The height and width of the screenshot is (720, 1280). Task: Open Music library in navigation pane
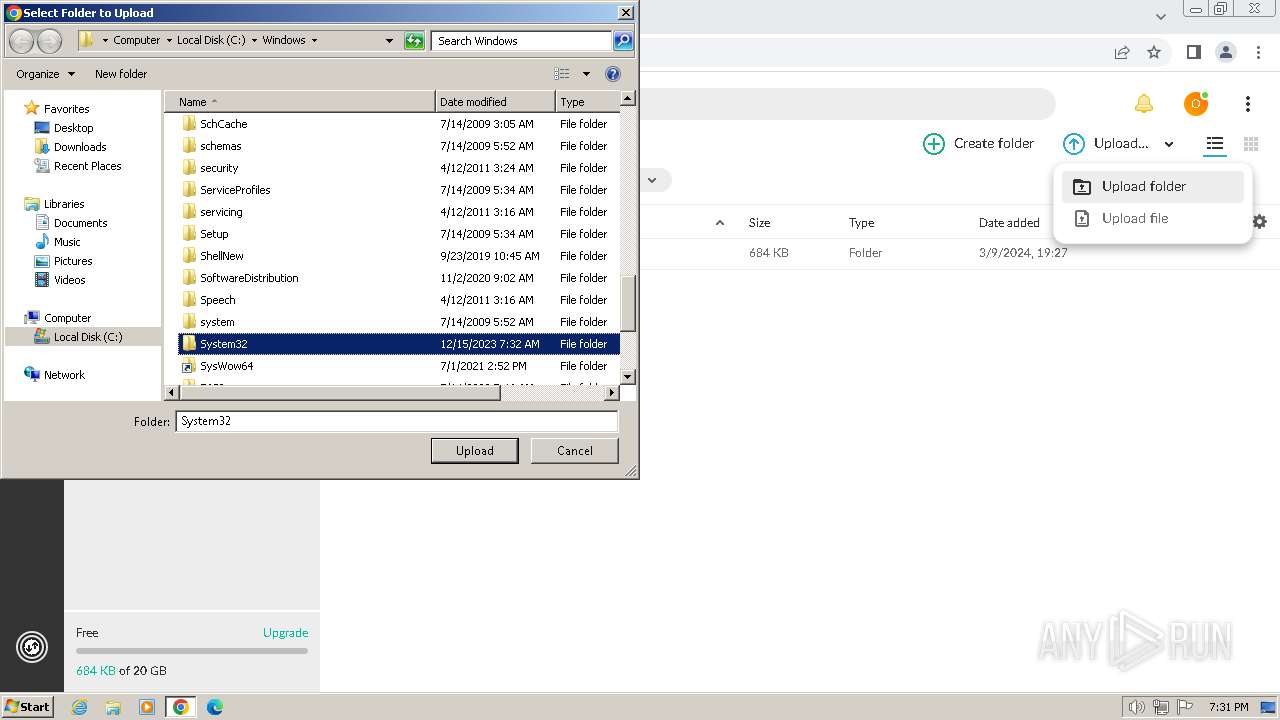click(67, 242)
